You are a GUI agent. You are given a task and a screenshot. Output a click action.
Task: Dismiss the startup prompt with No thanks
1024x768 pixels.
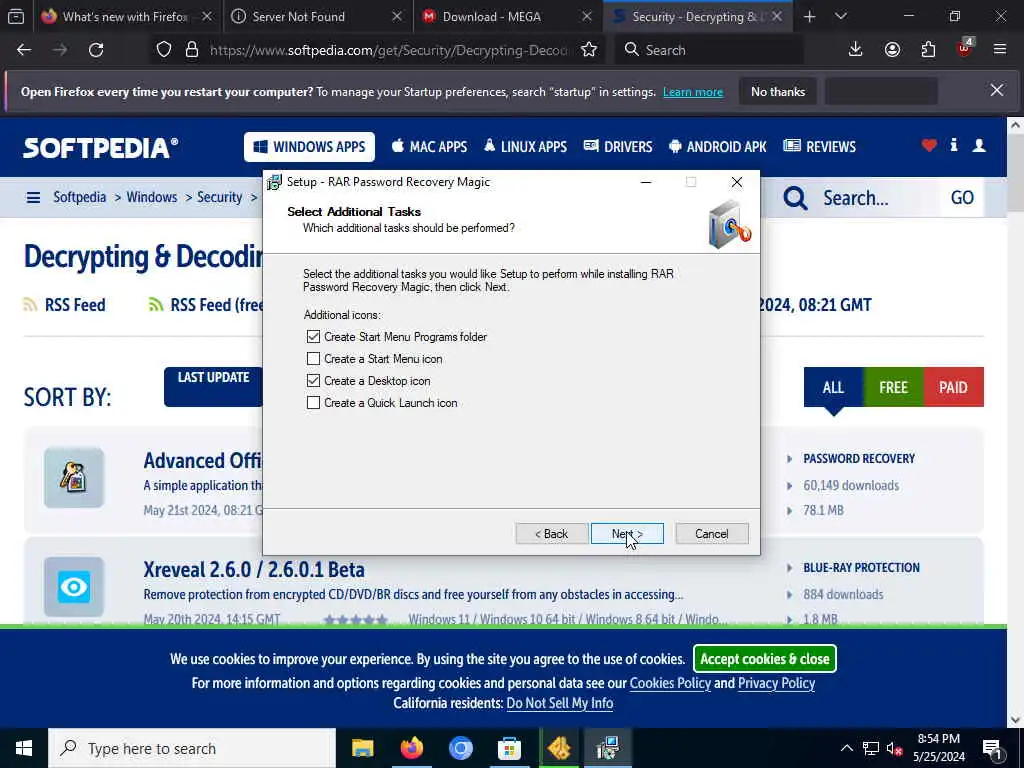point(778,92)
